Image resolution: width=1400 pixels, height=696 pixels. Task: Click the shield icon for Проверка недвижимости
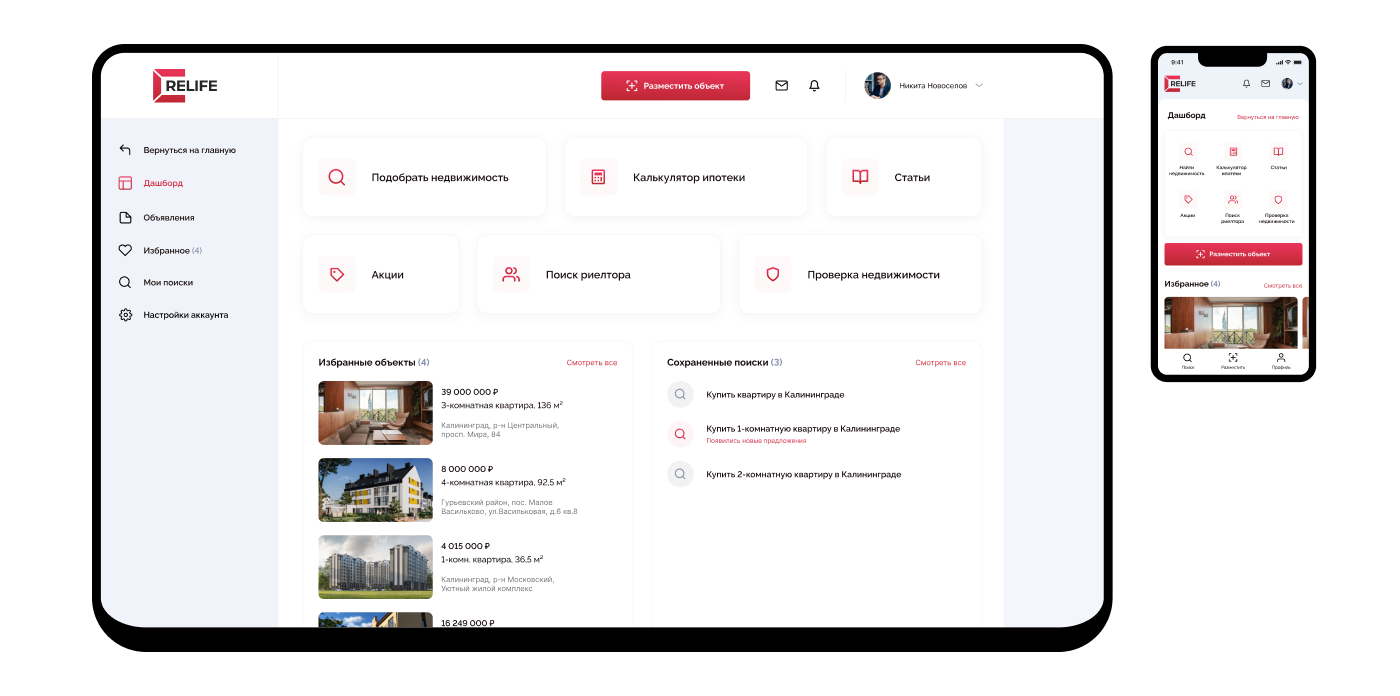click(772, 275)
